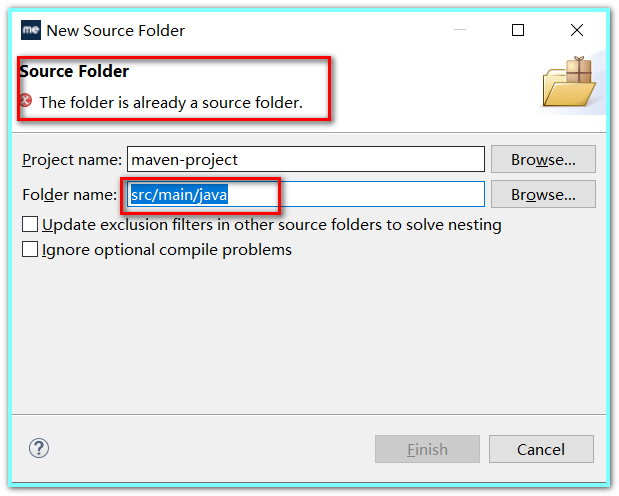Click the 'Project name:' label
The width and height of the screenshot is (619, 496).
[72, 160]
